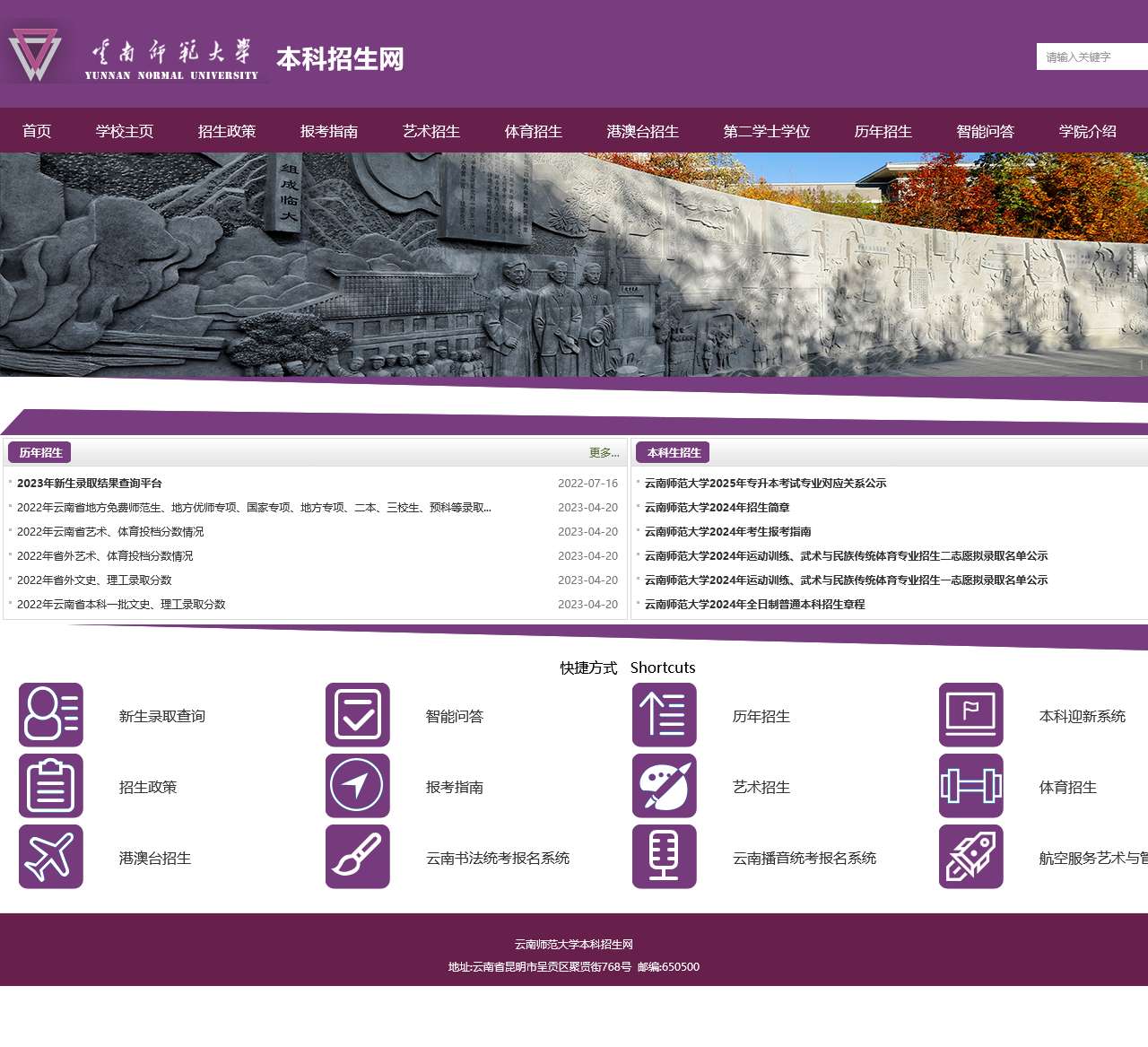
Task: Open the rocket icon for 航空服务艺术
Action: tap(971, 857)
